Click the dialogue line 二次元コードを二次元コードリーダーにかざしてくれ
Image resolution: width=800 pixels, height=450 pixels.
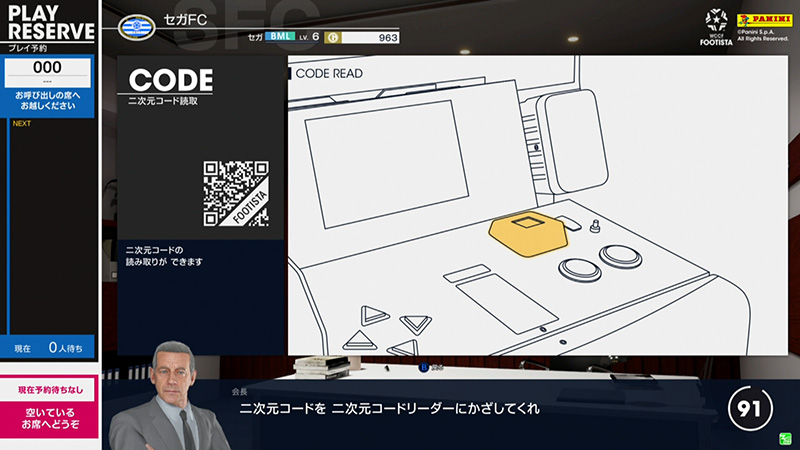point(390,409)
